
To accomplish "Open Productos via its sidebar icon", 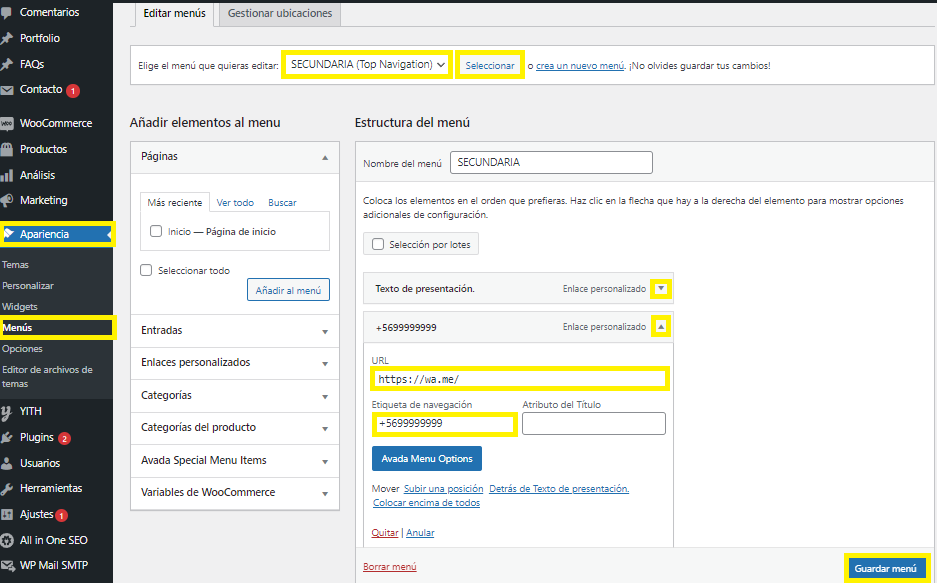I will pyautogui.click(x=7, y=149).
